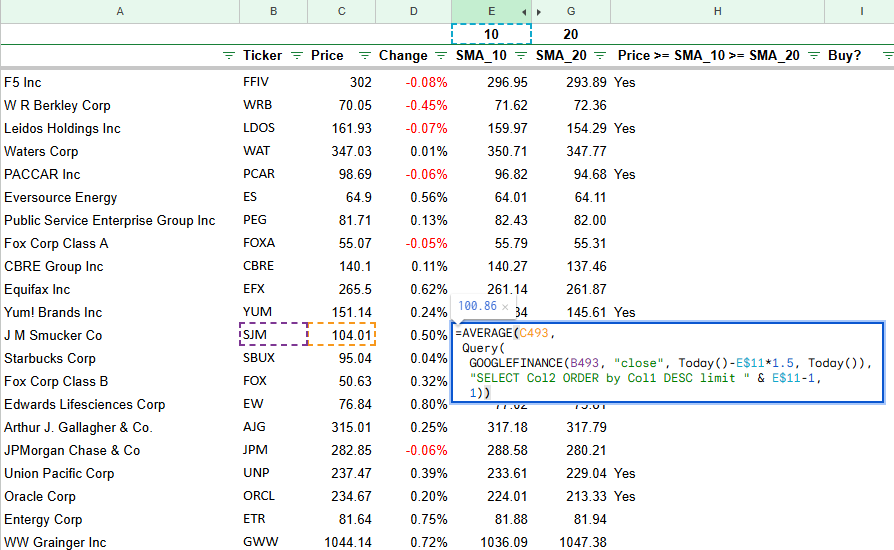Select the UNP ticker cell
The image size is (894, 550).
(274, 474)
